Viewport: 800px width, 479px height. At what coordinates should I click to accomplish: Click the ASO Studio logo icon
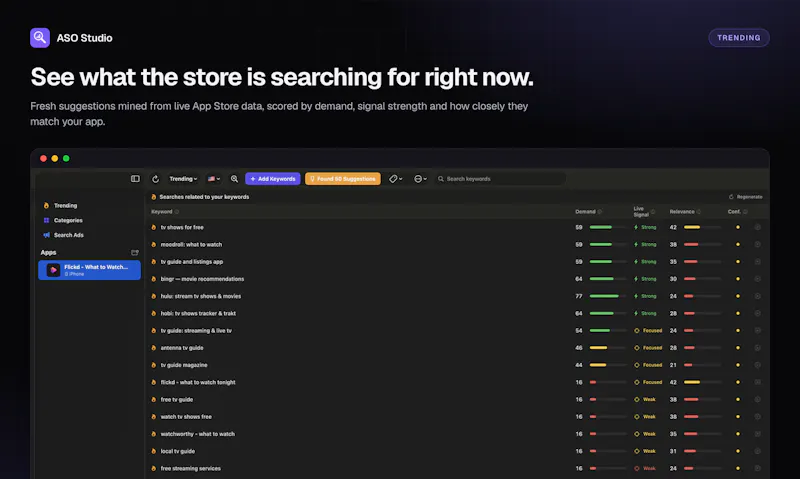pyautogui.click(x=40, y=38)
